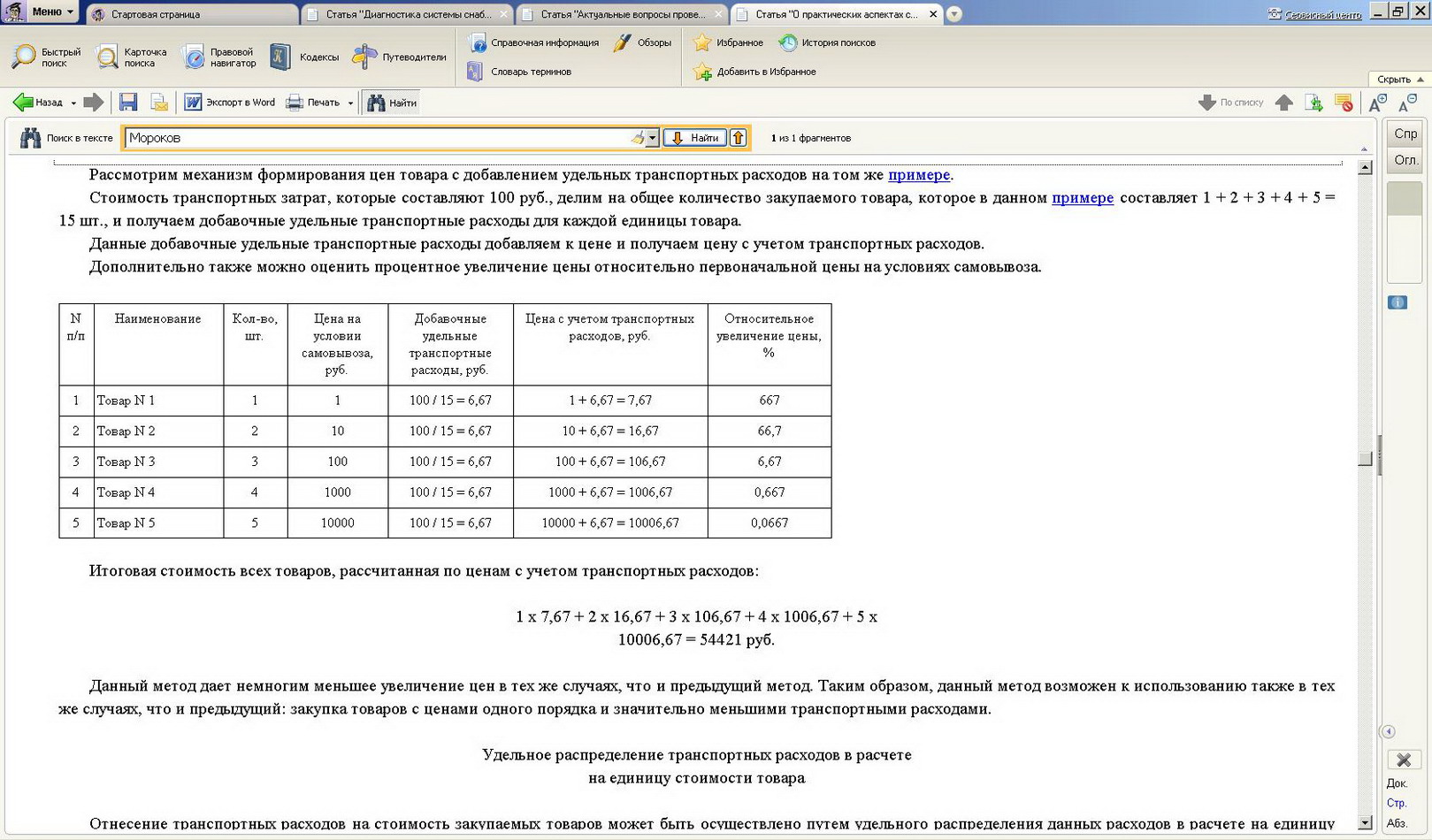1432x840 pixels.
Task: Click the blue info icon in sidebar
Action: pos(1398,302)
